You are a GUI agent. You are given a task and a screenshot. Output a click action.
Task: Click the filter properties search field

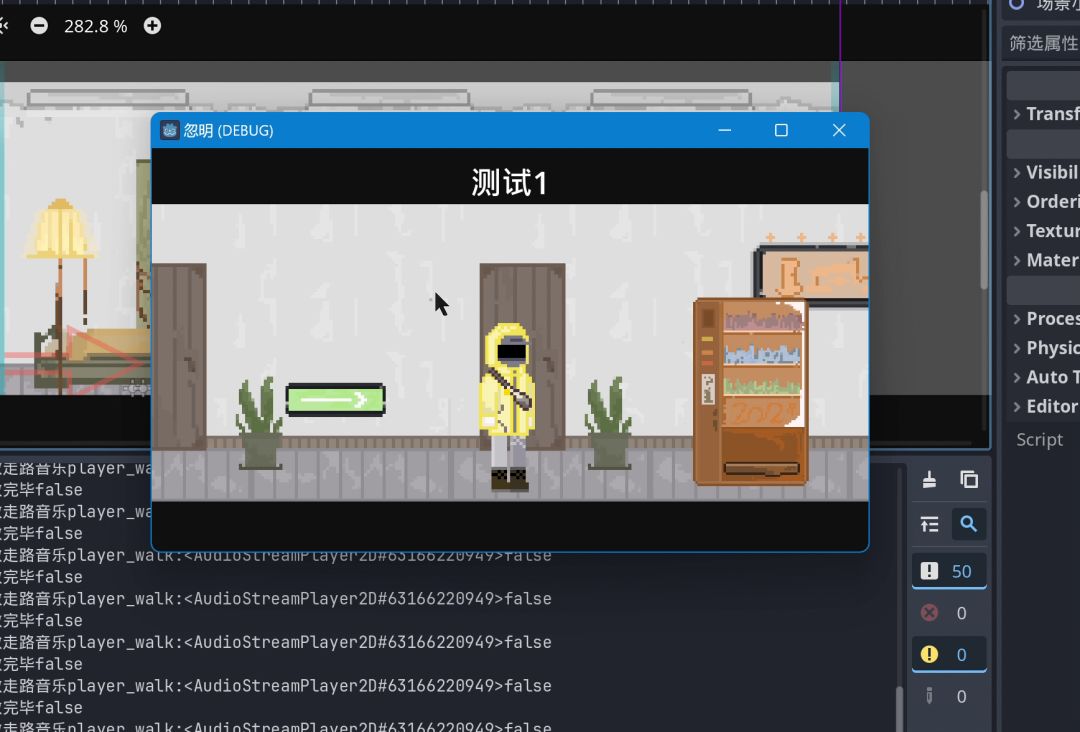(1042, 43)
